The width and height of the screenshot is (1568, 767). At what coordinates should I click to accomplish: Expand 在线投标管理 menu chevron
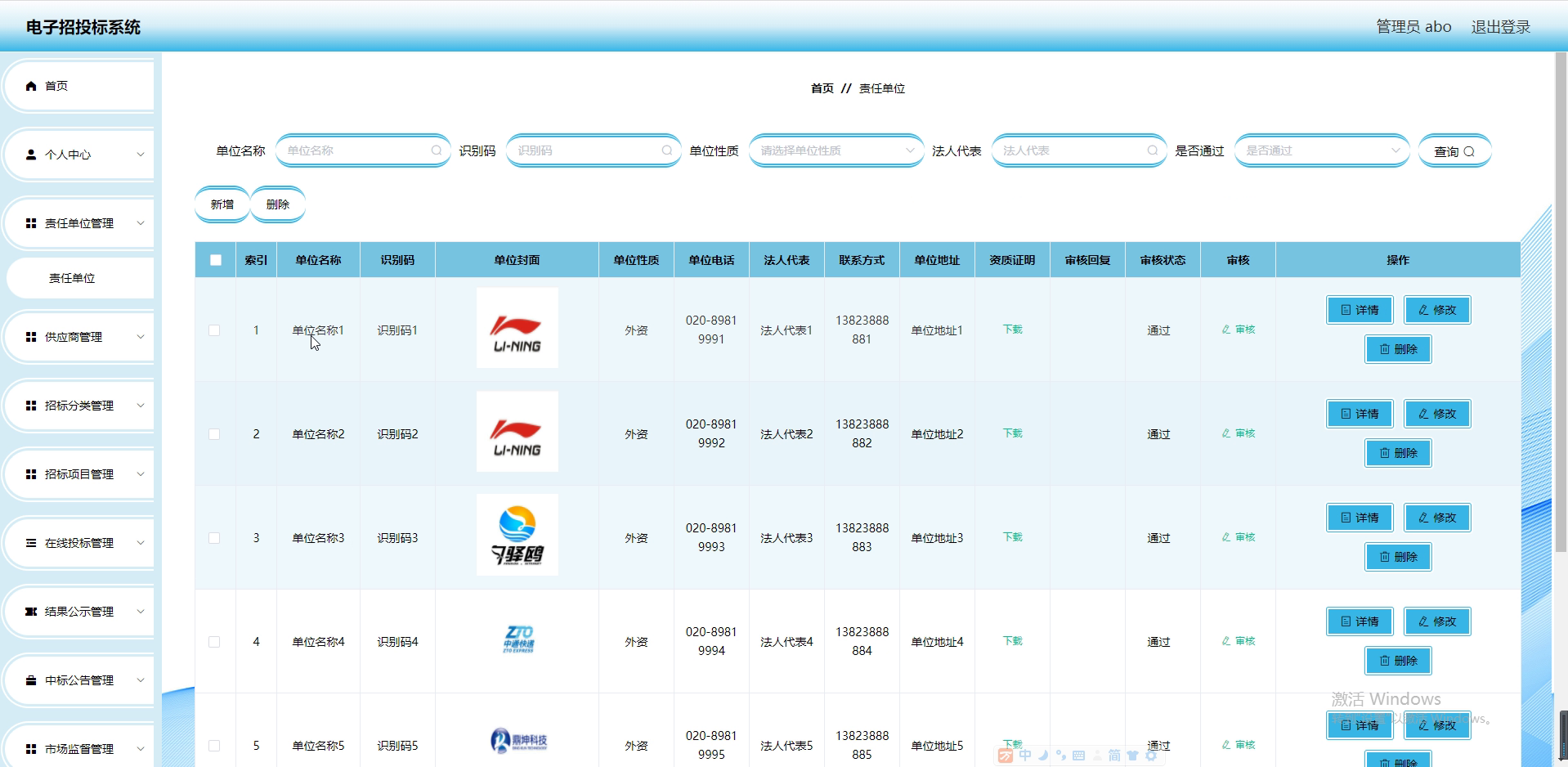click(141, 543)
